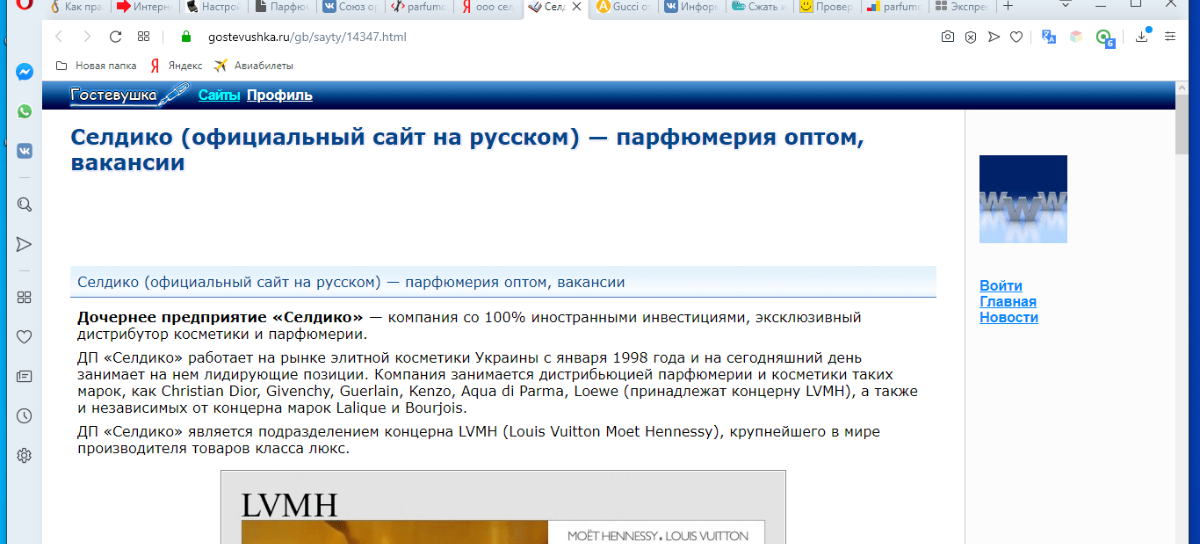Go back with the toolbar arrow
The image size is (1200, 544).
pyautogui.click(x=58, y=37)
